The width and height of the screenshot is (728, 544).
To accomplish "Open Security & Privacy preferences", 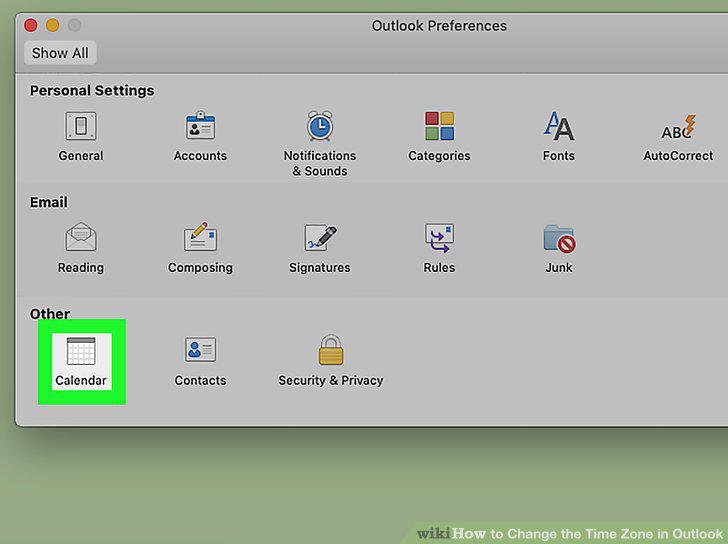I will 331,361.
